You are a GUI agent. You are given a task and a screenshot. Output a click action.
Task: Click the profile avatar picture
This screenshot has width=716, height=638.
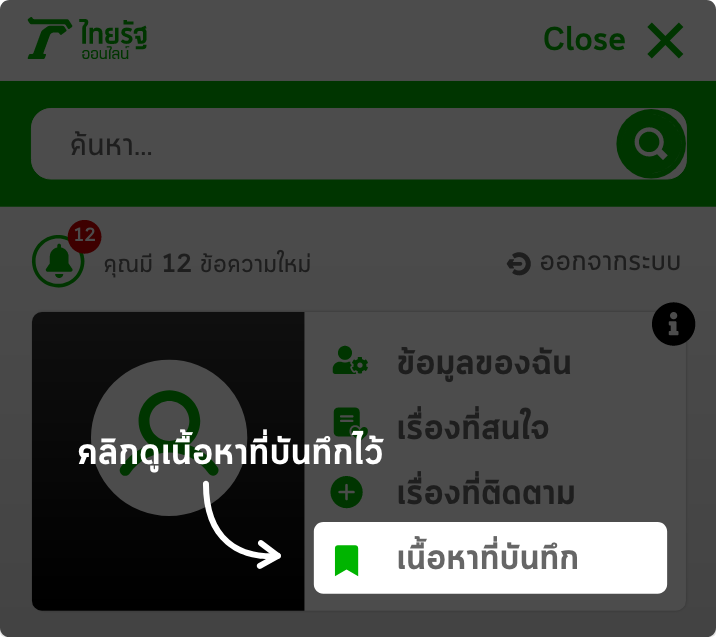click(x=169, y=438)
